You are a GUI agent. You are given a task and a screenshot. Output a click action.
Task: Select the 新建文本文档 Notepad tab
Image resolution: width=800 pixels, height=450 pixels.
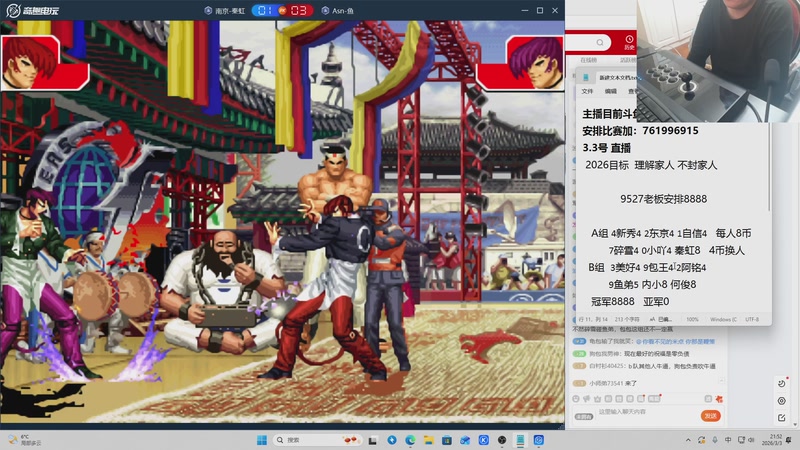[x=617, y=78]
